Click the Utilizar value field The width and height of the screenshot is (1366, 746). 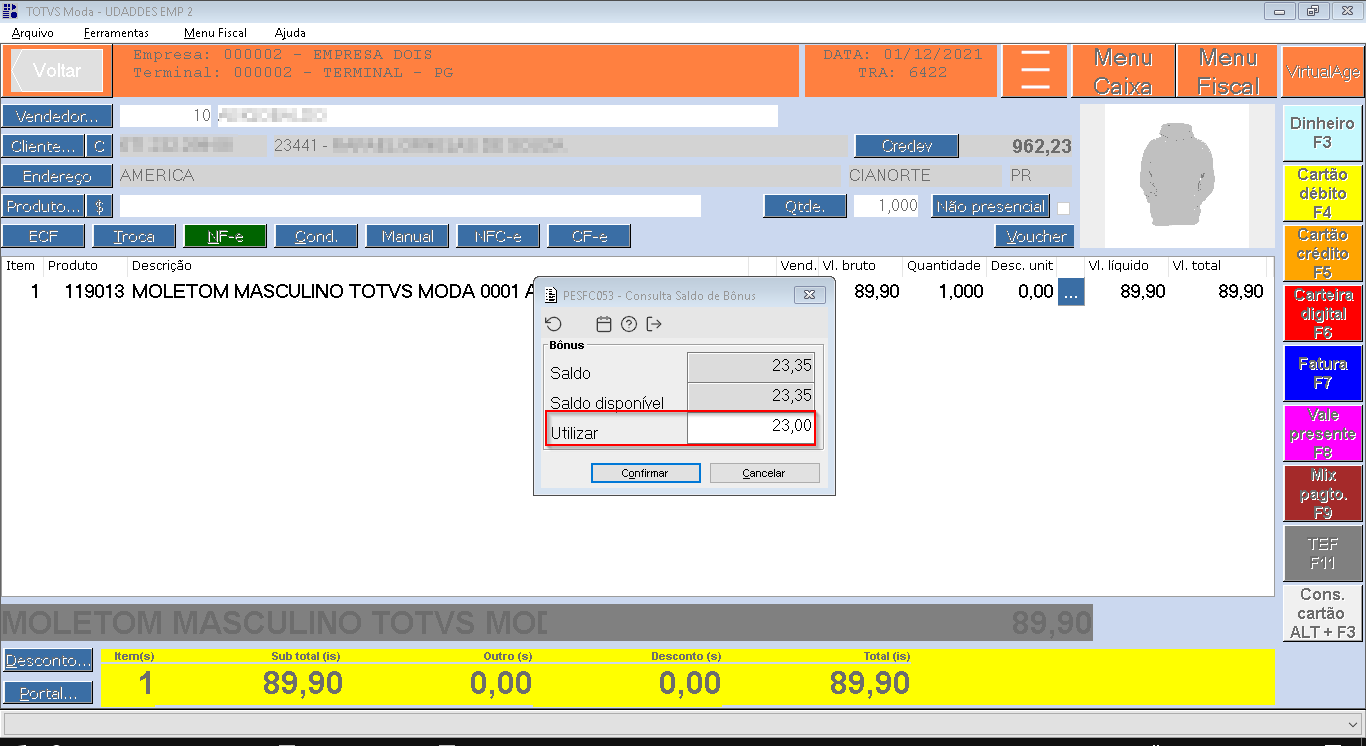(751, 427)
